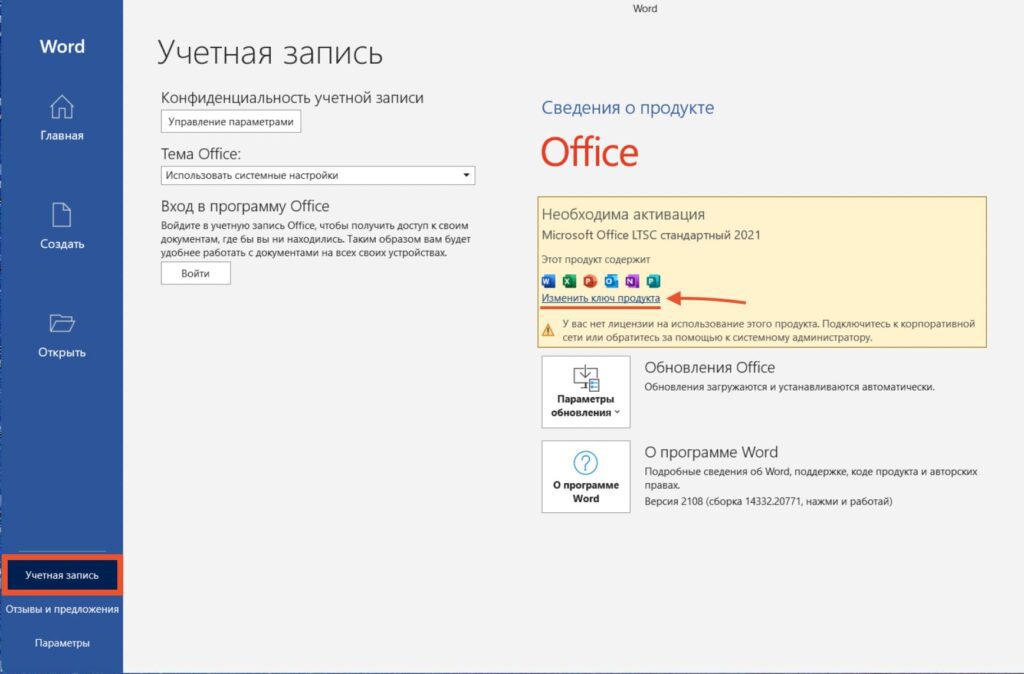
Task: Click the Изменить ключ продукта link
Action: click(600, 299)
